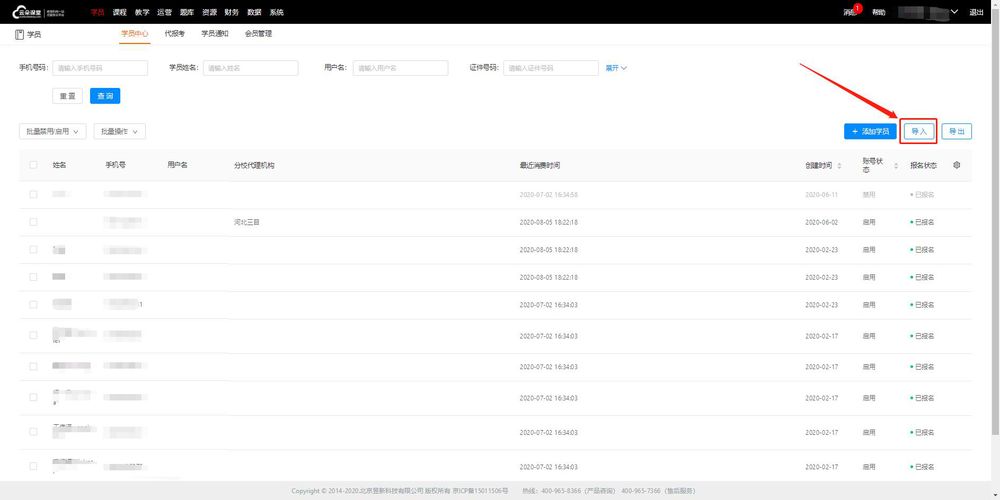Click the 学员 section icon at left

19,34
